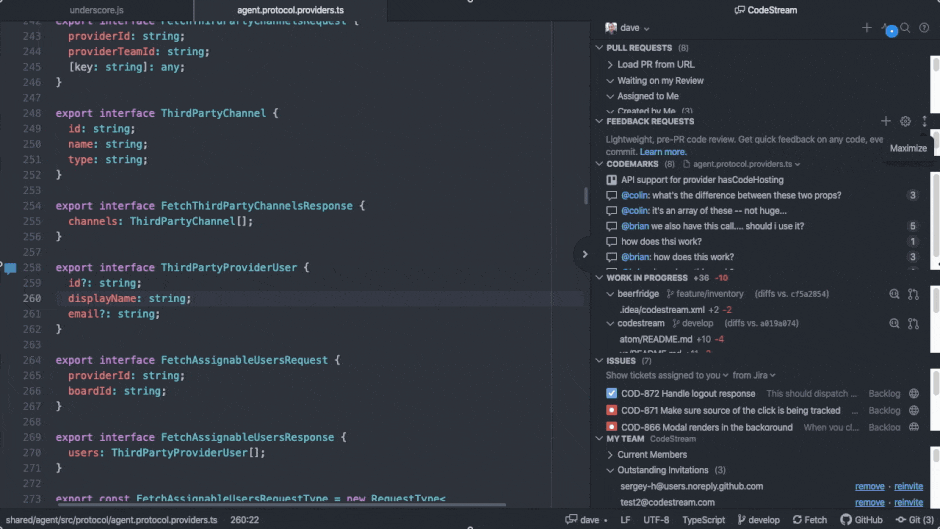The width and height of the screenshot is (940, 529).
Task: Switch to underscore.js tab
Action: tap(97, 10)
